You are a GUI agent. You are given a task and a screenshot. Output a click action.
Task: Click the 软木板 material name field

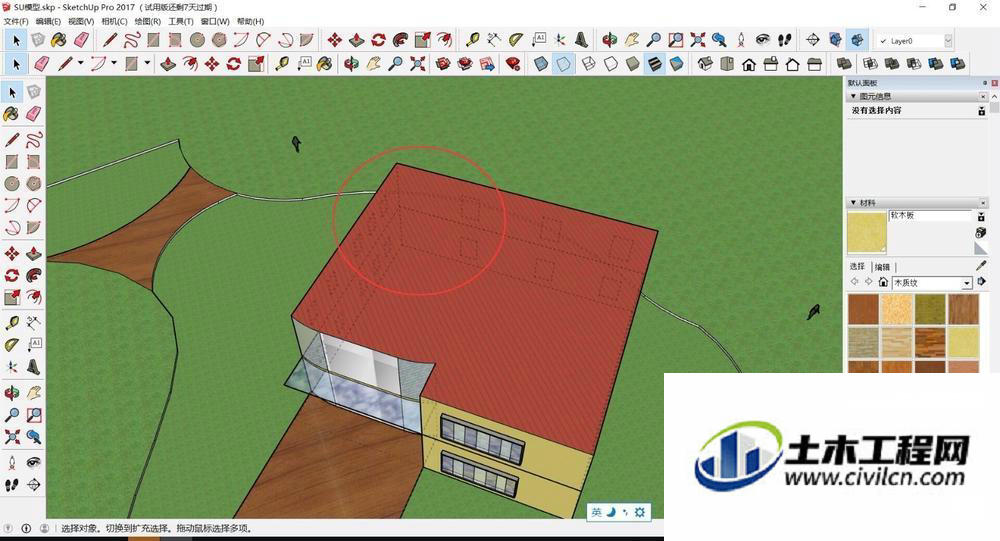pos(930,216)
